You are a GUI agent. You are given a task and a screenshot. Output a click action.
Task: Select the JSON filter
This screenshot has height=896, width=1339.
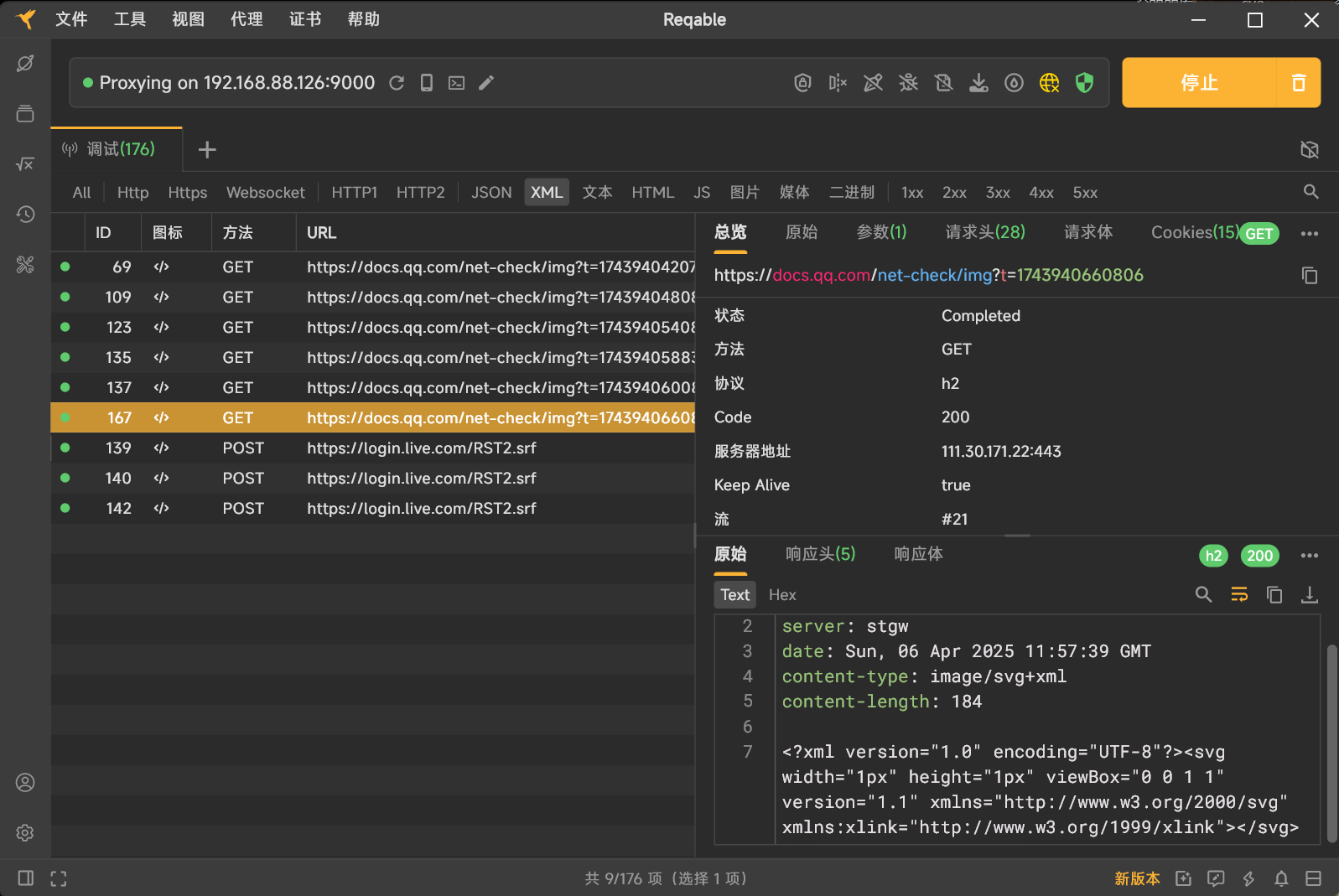pos(491,193)
